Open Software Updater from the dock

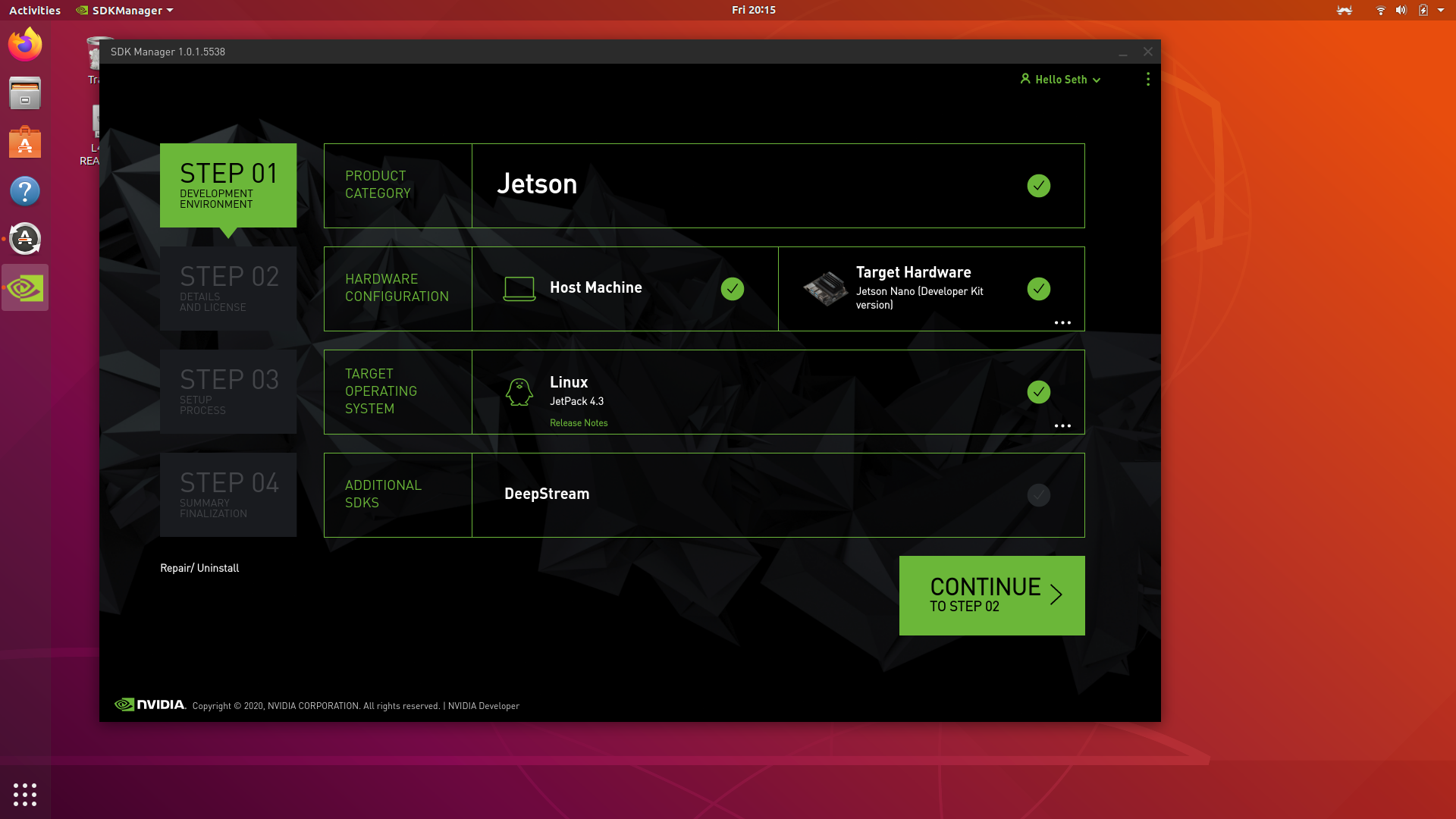click(x=25, y=239)
